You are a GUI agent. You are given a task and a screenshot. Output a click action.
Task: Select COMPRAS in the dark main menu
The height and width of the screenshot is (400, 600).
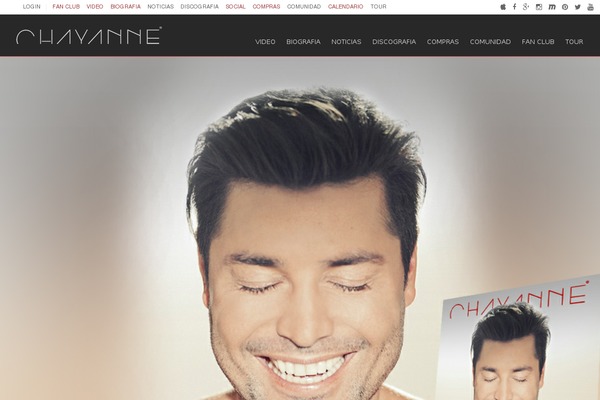[x=443, y=42]
